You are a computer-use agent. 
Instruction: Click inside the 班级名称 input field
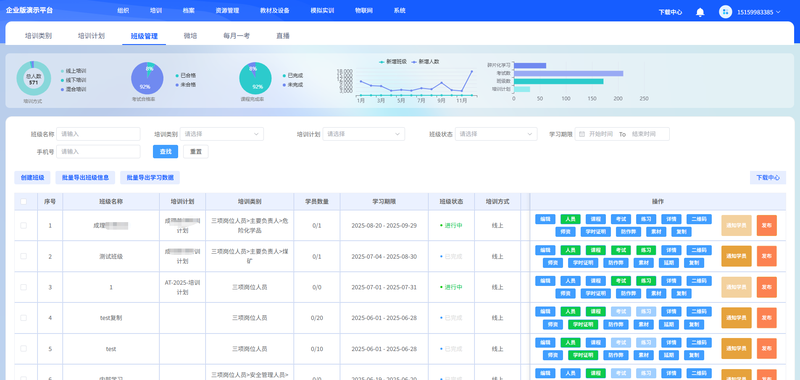coord(98,134)
